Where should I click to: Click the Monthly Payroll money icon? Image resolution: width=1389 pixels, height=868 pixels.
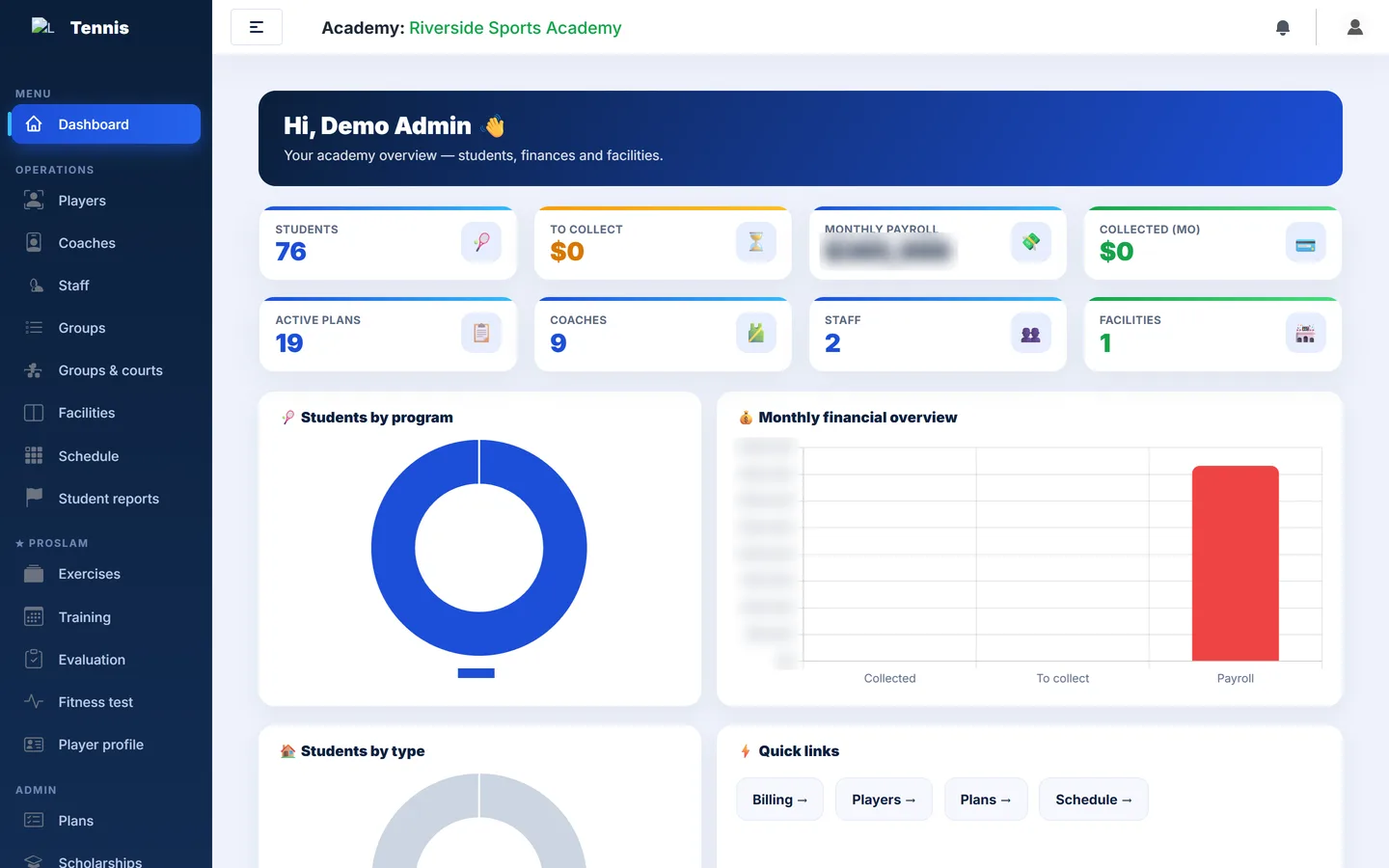[1031, 242]
